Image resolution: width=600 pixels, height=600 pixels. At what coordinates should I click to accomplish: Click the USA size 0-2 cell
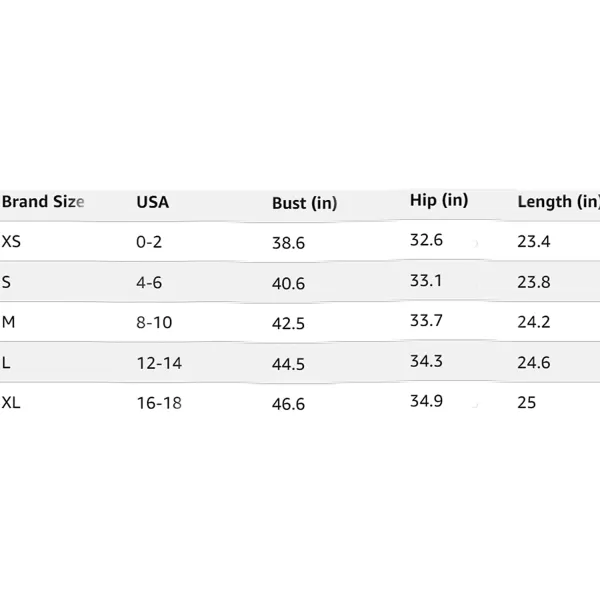[149, 242]
